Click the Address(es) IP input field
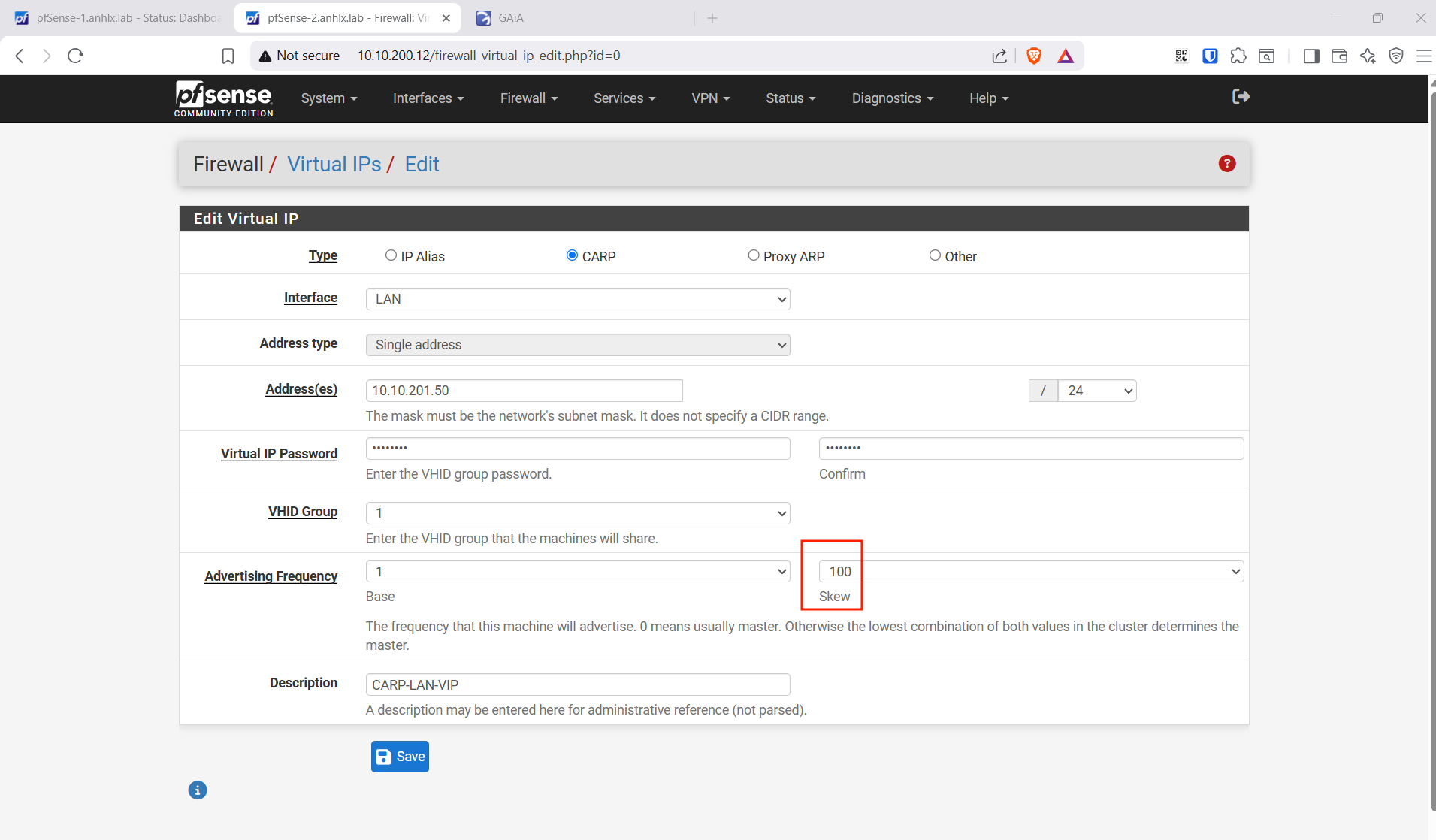Screen dimensions: 1436x840 pyautogui.click(x=525, y=391)
